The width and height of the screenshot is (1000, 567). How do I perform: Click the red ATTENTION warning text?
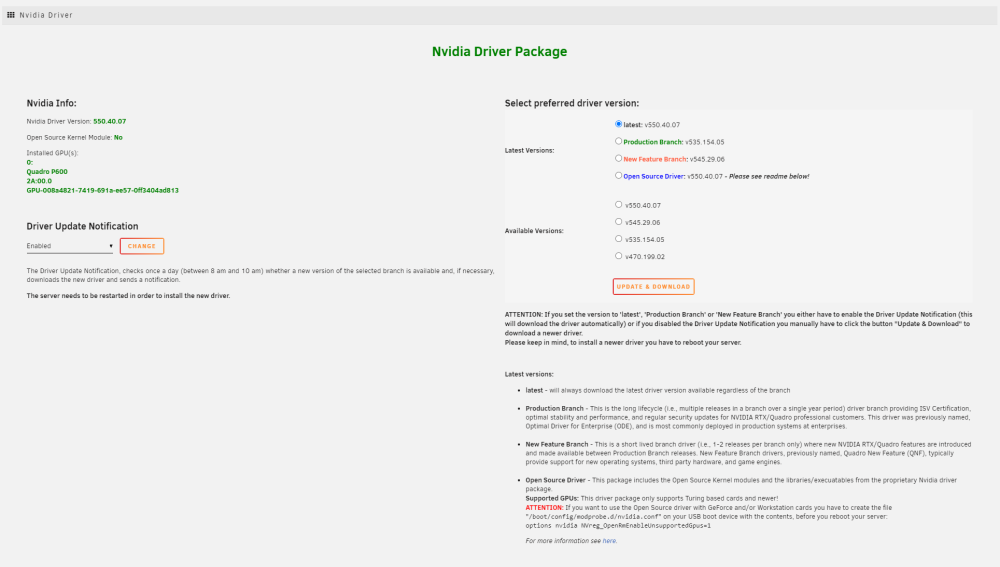point(544,508)
